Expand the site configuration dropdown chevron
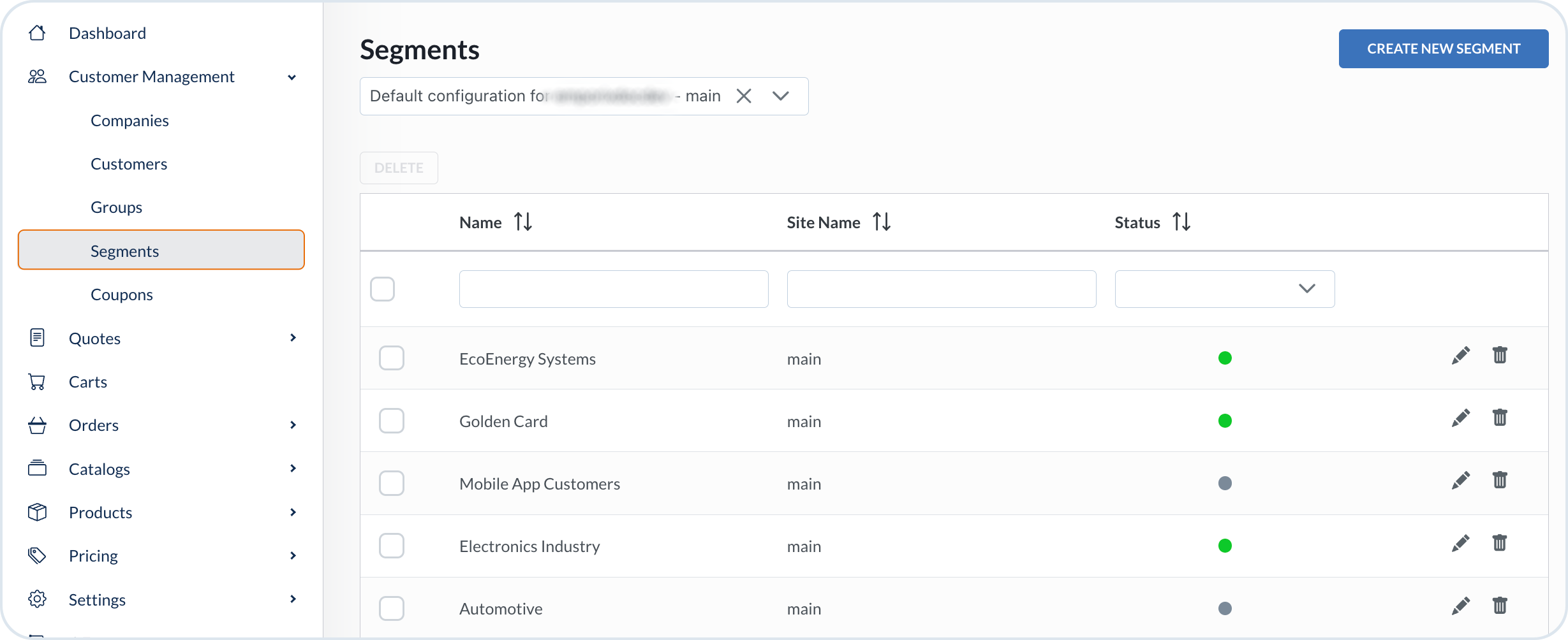Screen dimensions: 1568x640 pyautogui.click(x=781, y=96)
